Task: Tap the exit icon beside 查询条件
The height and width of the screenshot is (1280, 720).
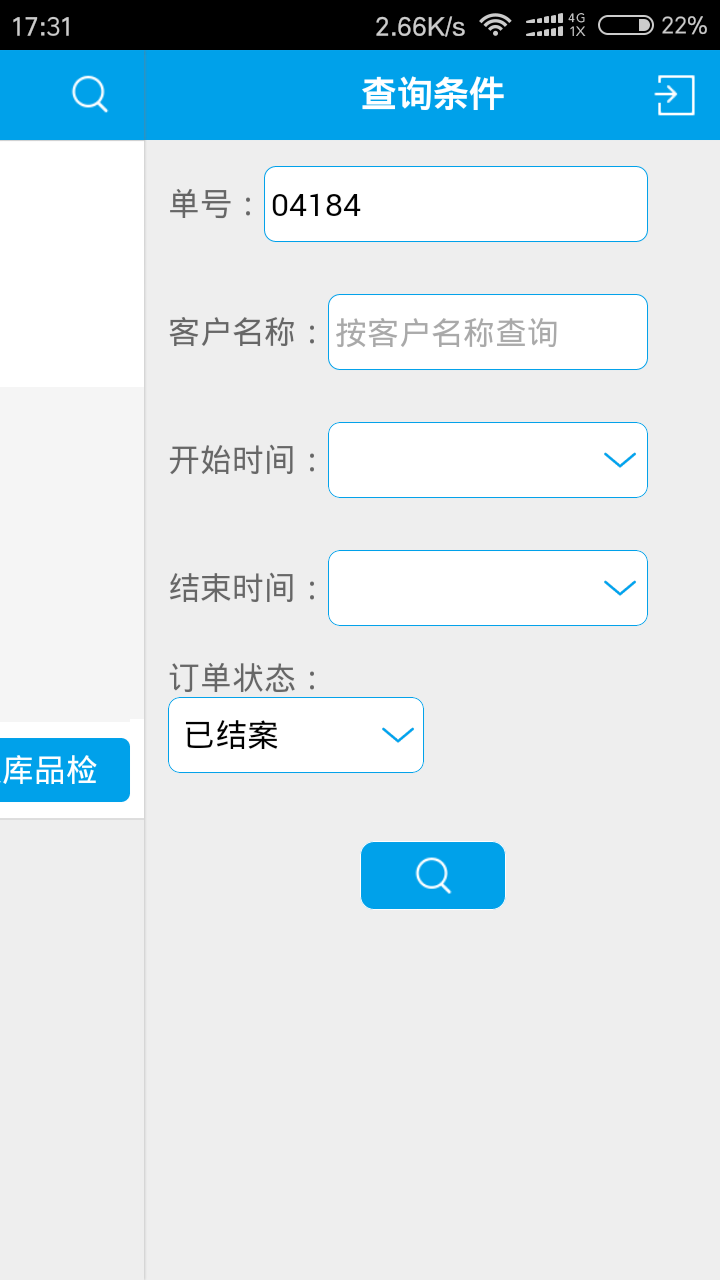Action: point(674,95)
